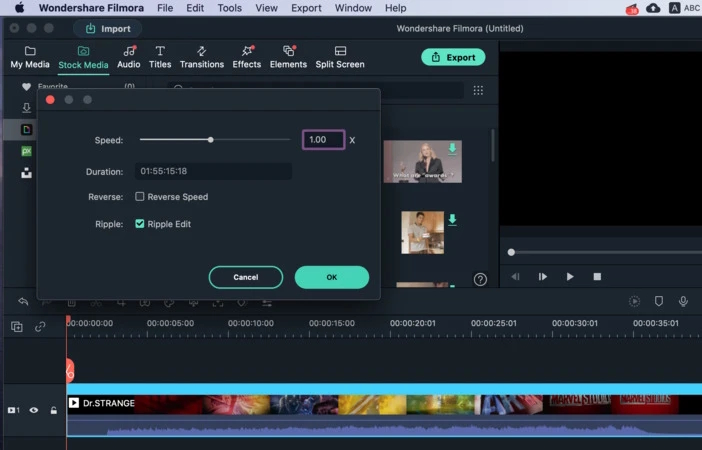Image resolution: width=702 pixels, height=450 pixels.
Task: Download the man in kitchen stock clip
Action: [452, 220]
